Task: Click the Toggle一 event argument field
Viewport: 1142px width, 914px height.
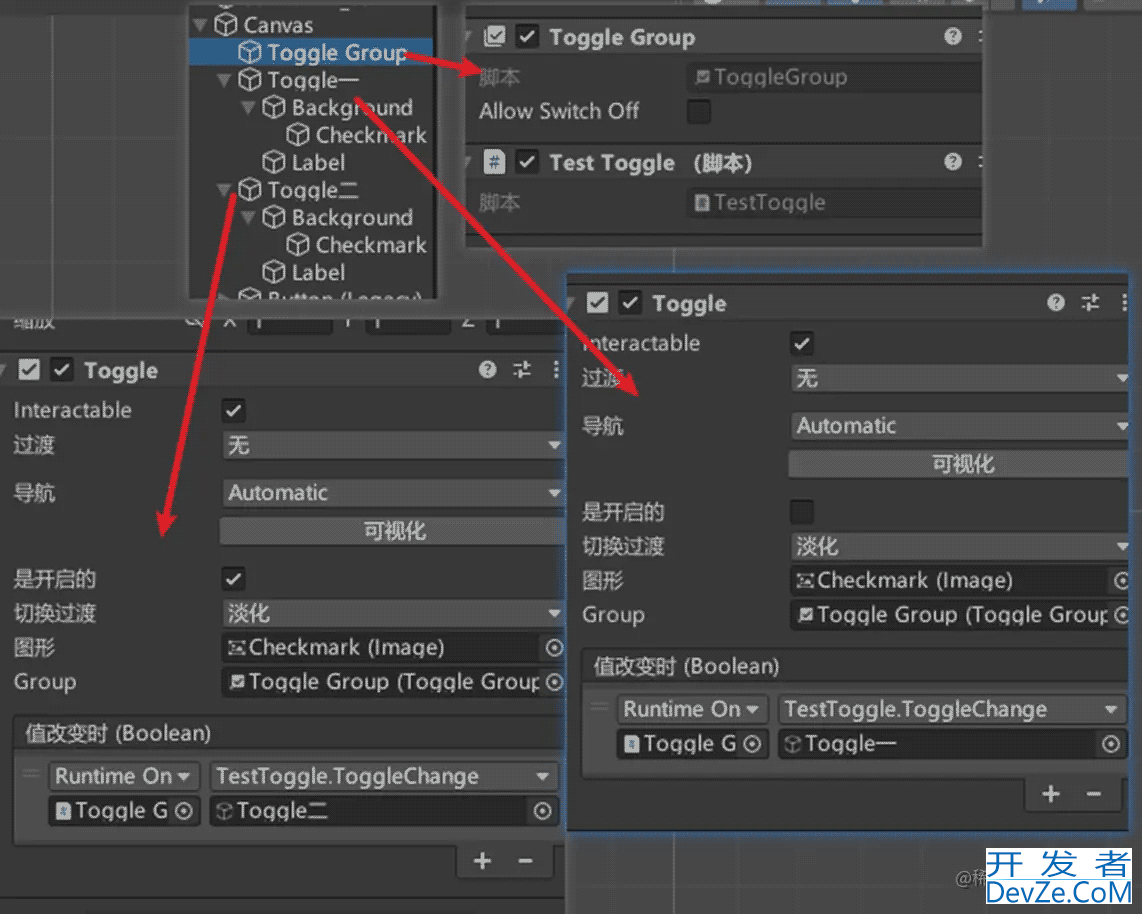Action: 953,744
